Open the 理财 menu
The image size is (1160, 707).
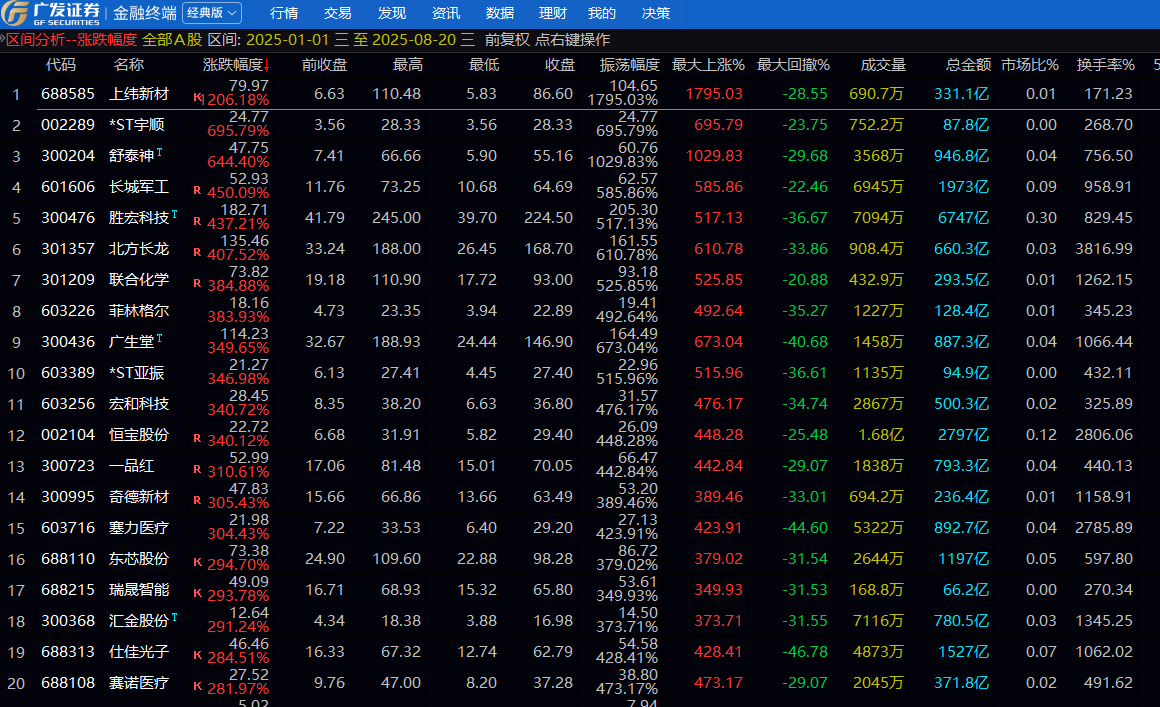[553, 13]
